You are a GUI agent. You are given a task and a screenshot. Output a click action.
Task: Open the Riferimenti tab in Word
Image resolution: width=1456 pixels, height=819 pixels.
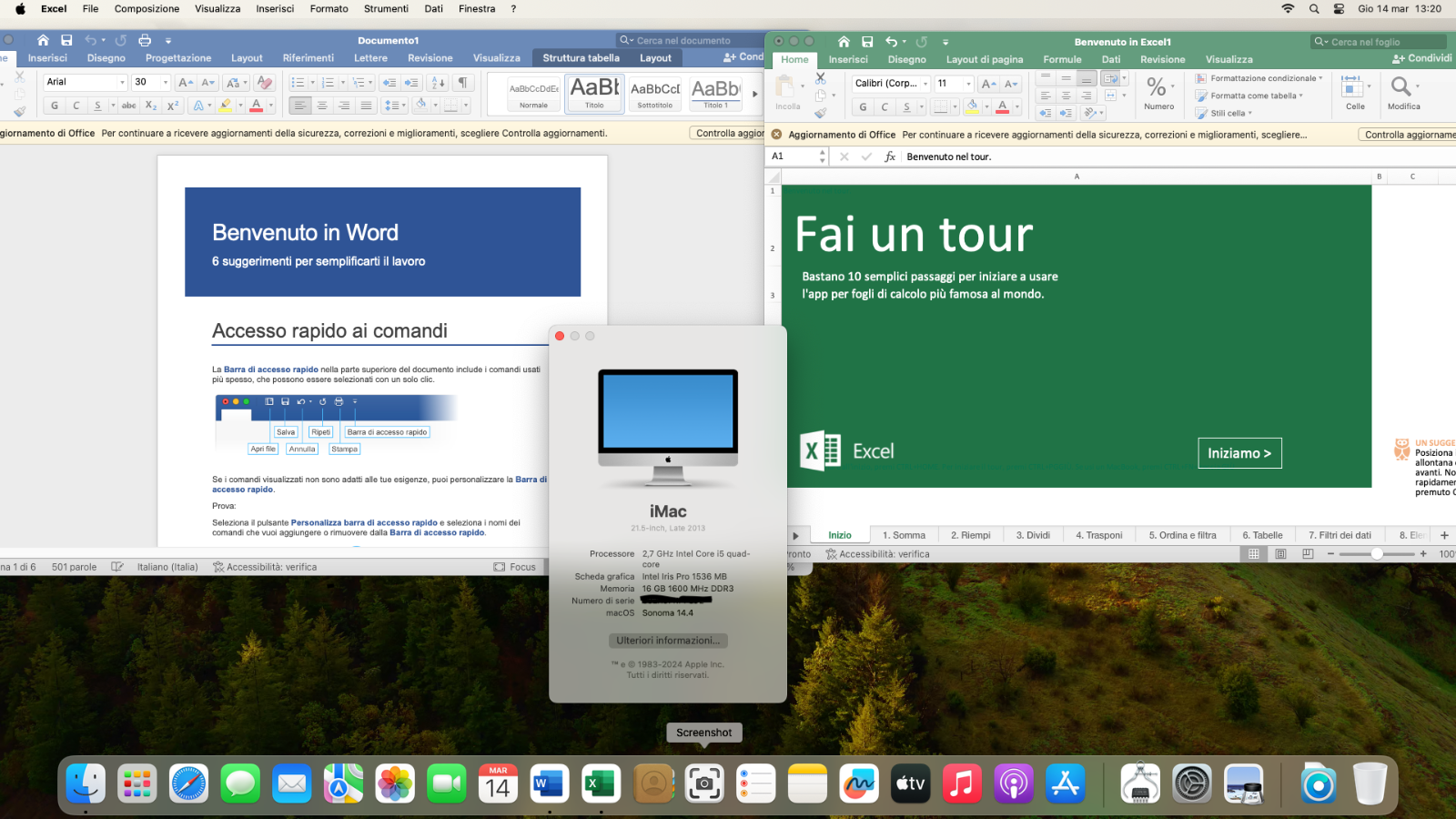308,58
